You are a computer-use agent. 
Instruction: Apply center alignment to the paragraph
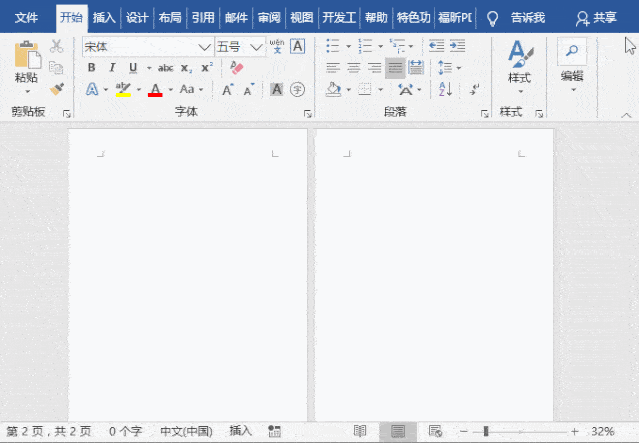pyautogui.click(x=353, y=68)
